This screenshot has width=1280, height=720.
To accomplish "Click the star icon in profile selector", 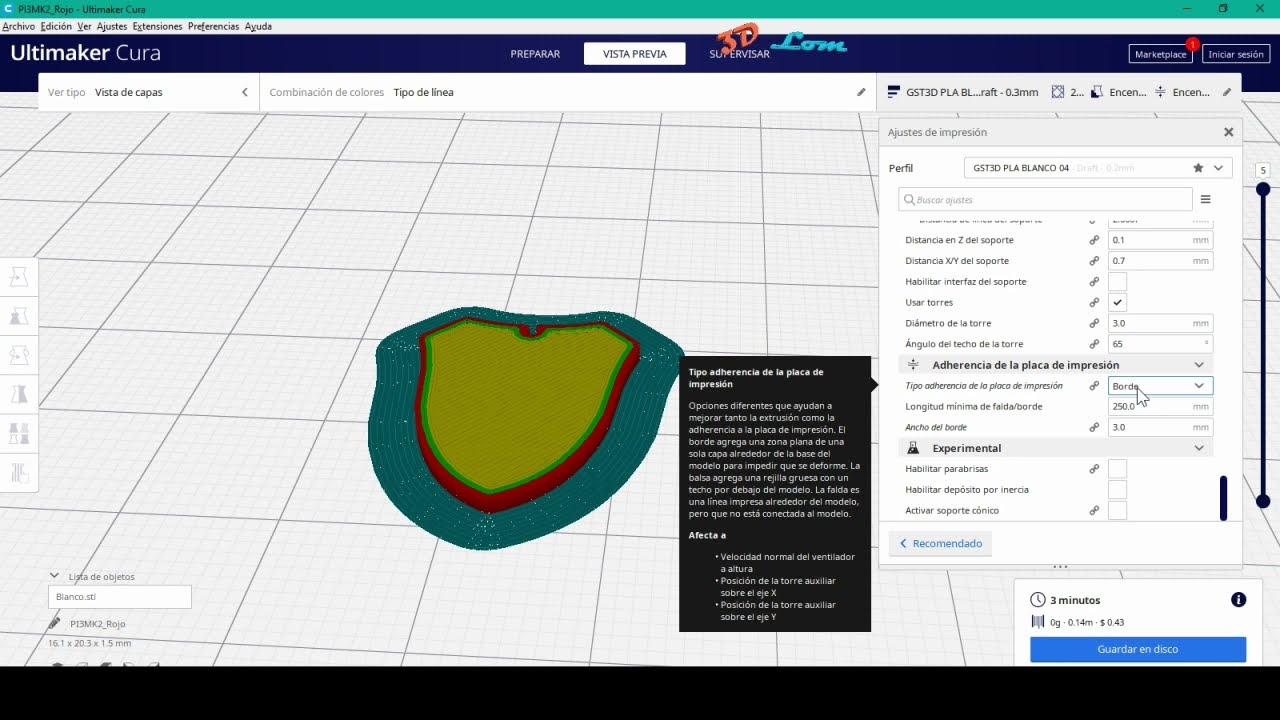I will click(1198, 168).
